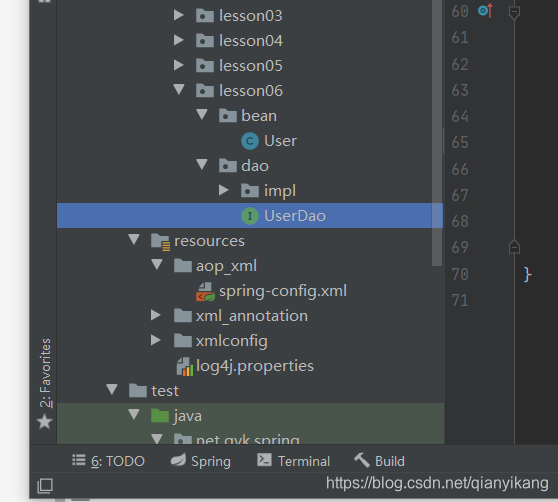This screenshot has height=502, width=558.
Task: Open the 2: Favorites side tab
Action: point(45,372)
